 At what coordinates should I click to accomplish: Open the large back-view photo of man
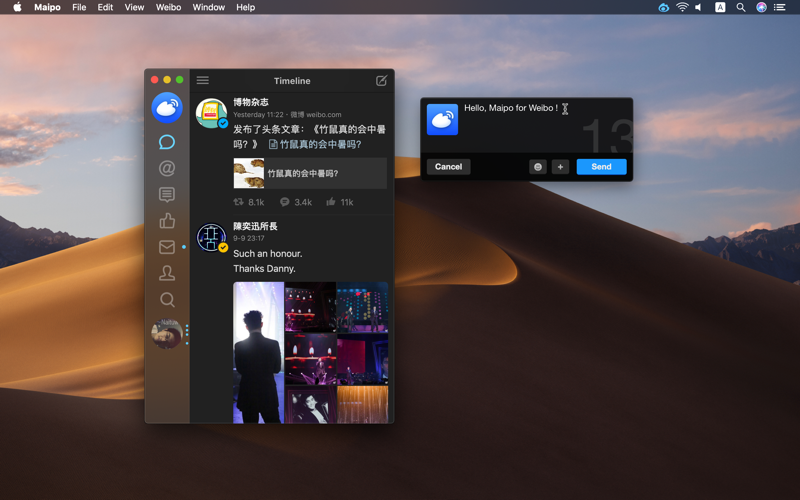coord(258,353)
